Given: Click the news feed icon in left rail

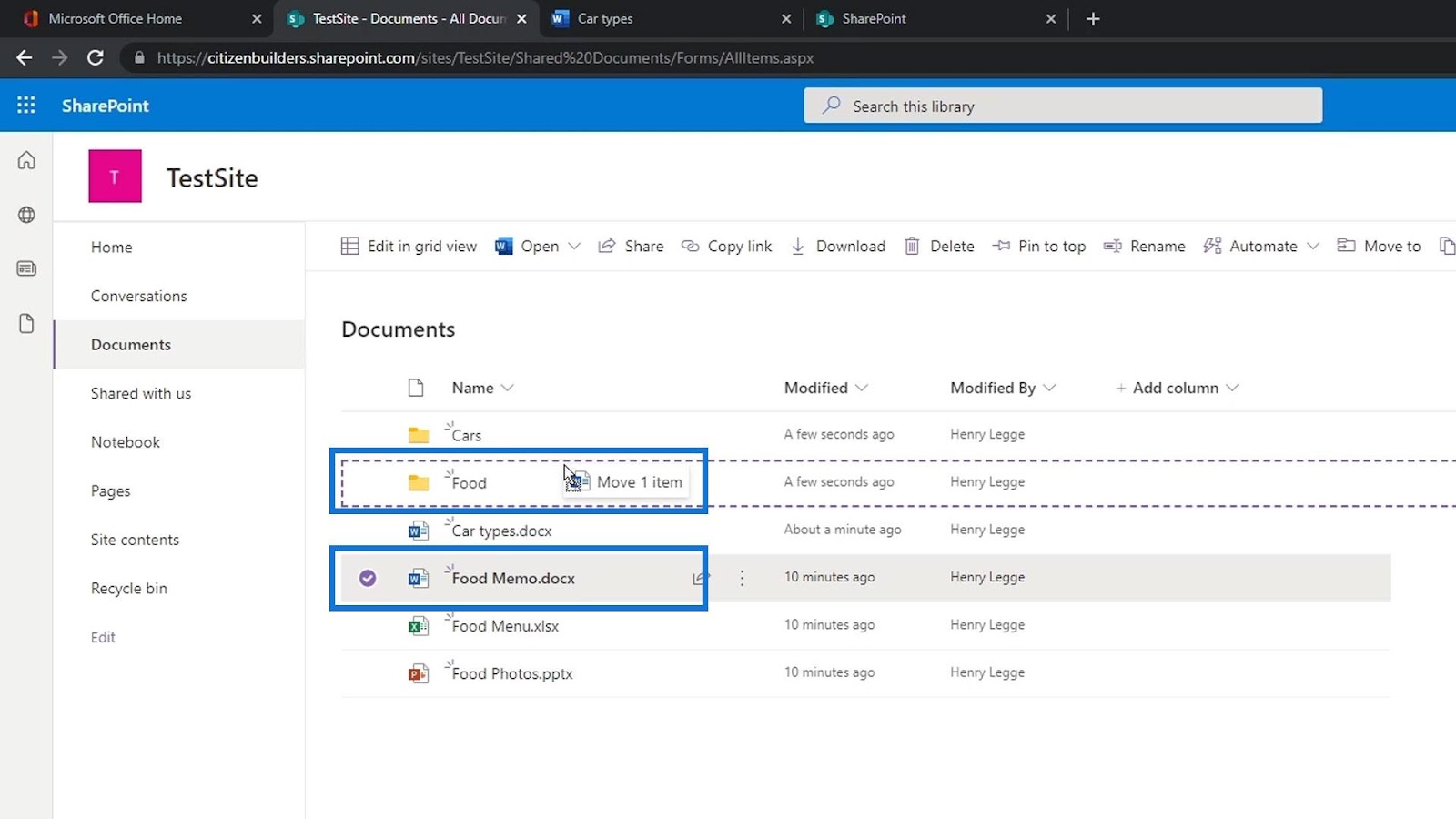Looking at the screenshot, I should [x=26, y=269].
